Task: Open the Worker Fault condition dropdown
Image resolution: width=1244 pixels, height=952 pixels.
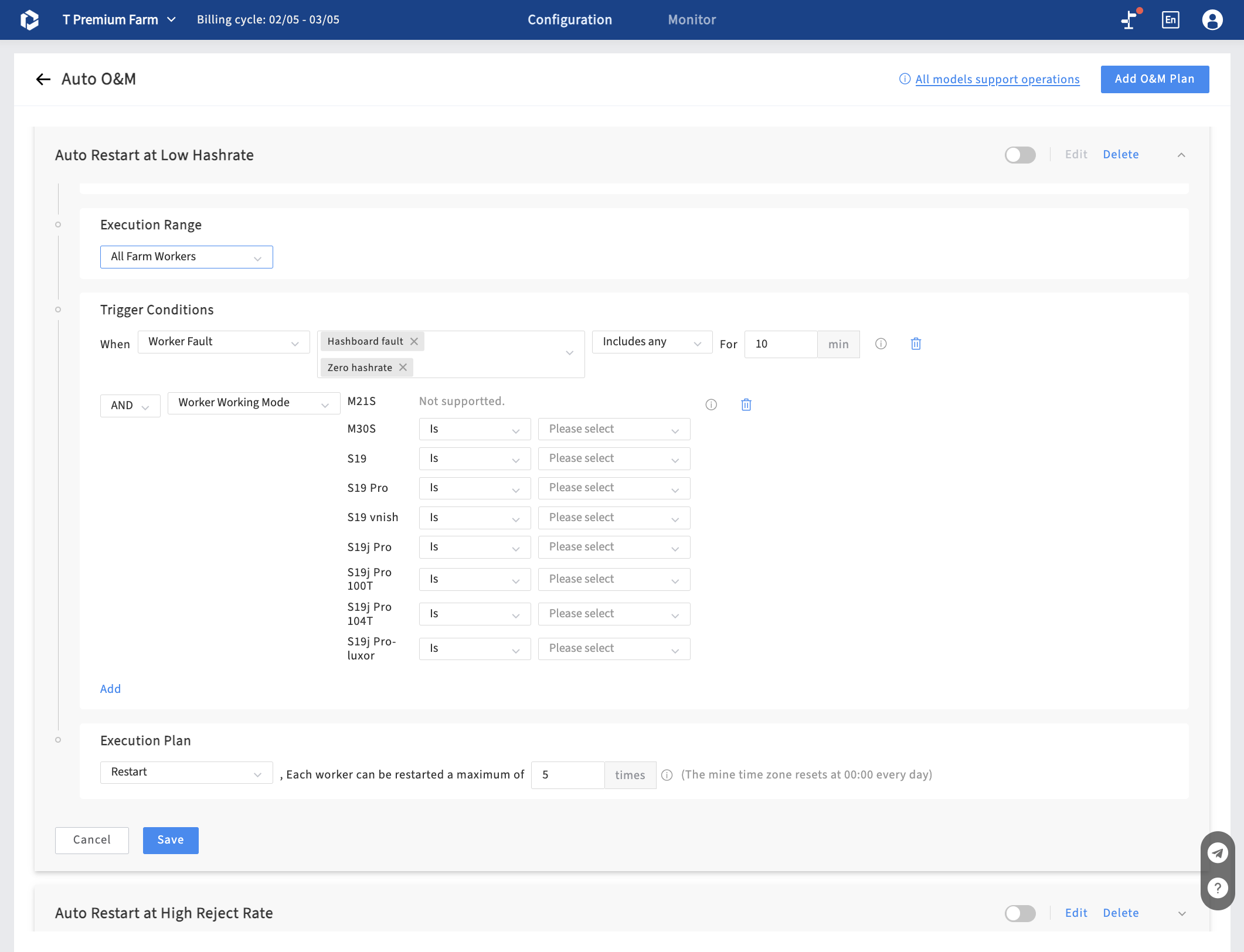Action: click(x=223, y=342)
